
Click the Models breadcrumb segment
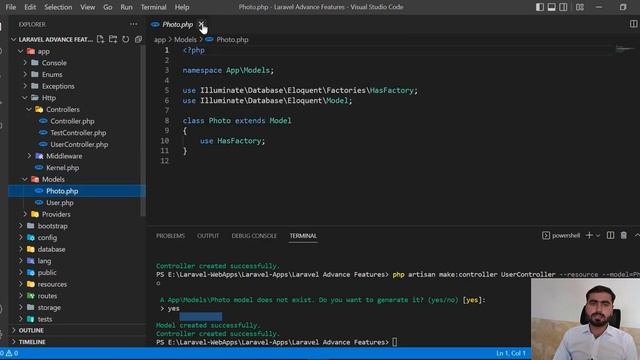tap(185, 40)
